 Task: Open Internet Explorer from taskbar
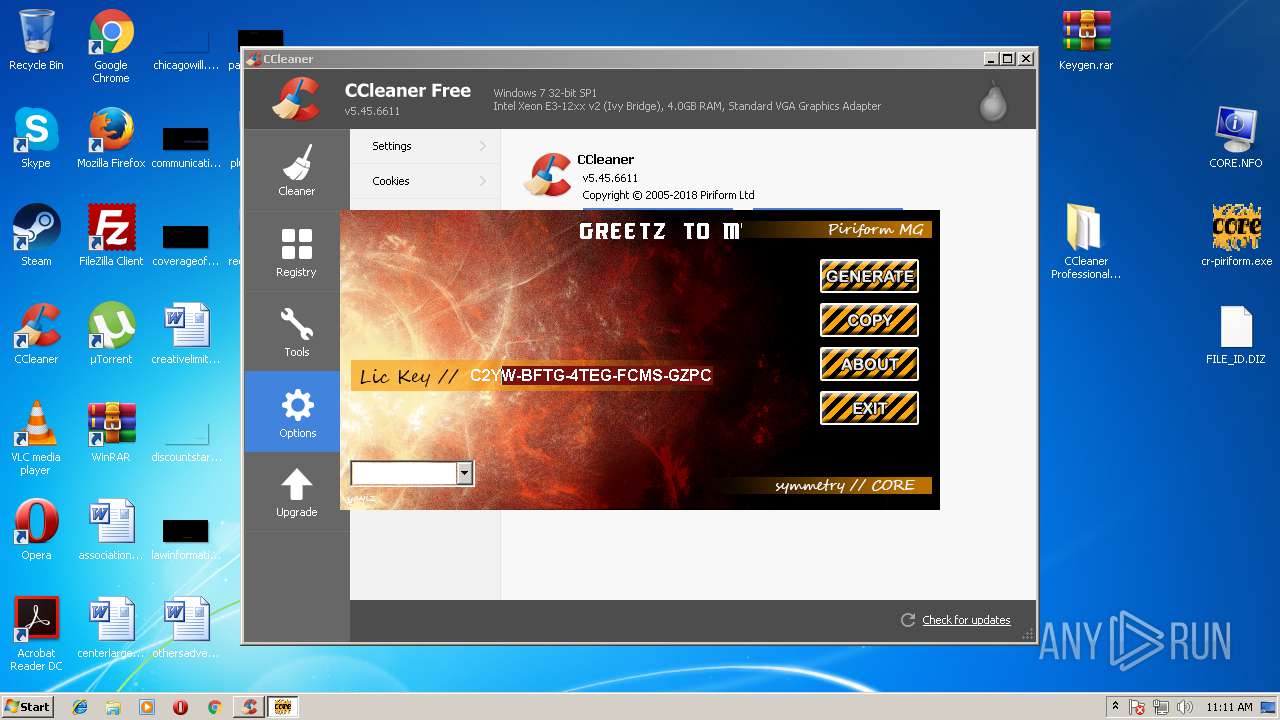[x=80, y=707]
